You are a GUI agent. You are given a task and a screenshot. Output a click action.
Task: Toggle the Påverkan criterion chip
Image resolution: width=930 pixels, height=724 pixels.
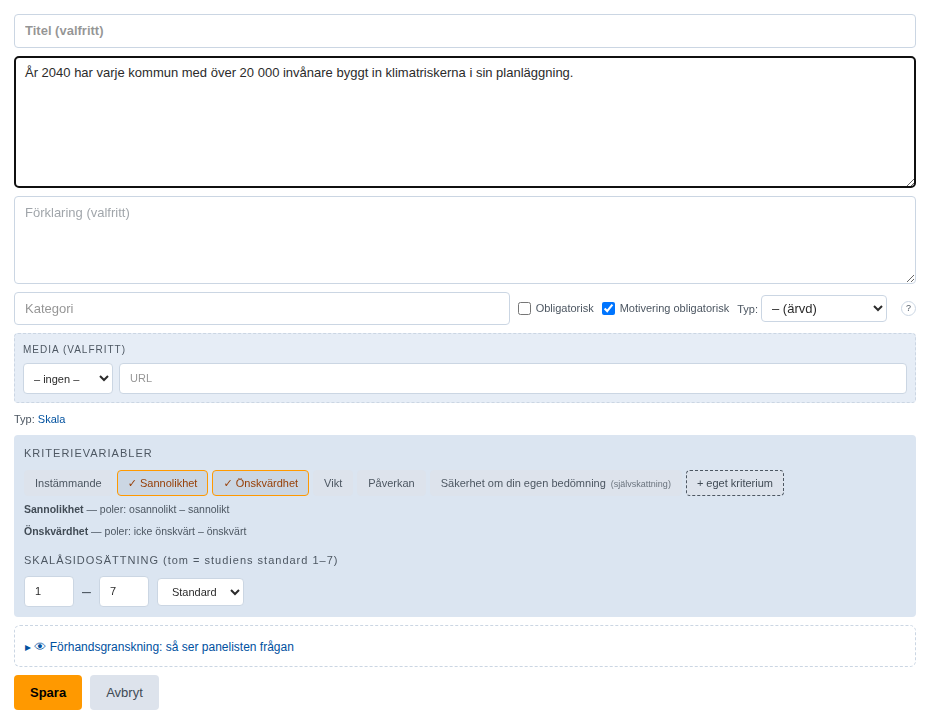coord(391,483)
